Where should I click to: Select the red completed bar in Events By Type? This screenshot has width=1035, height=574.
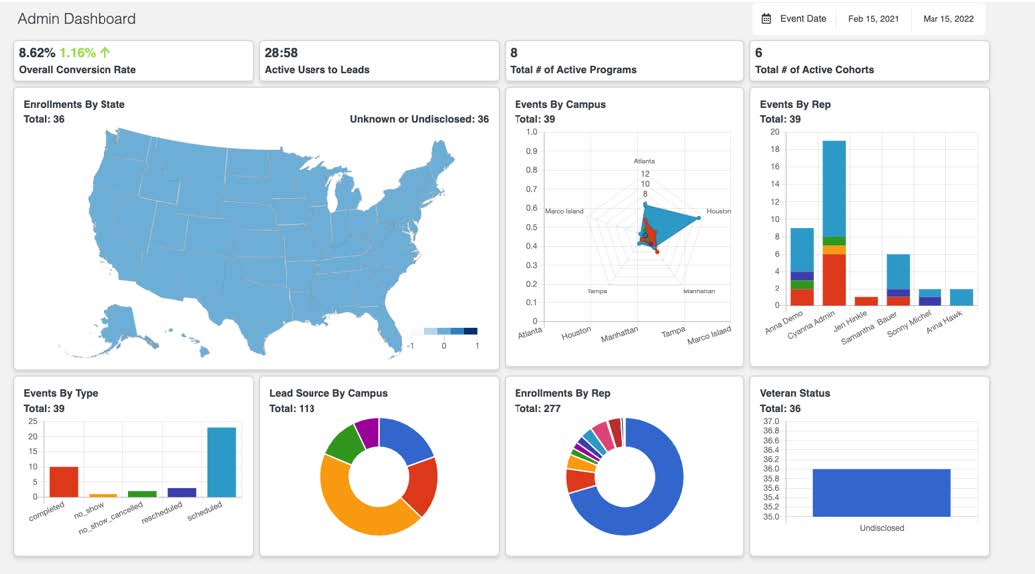tap(64, 482)
